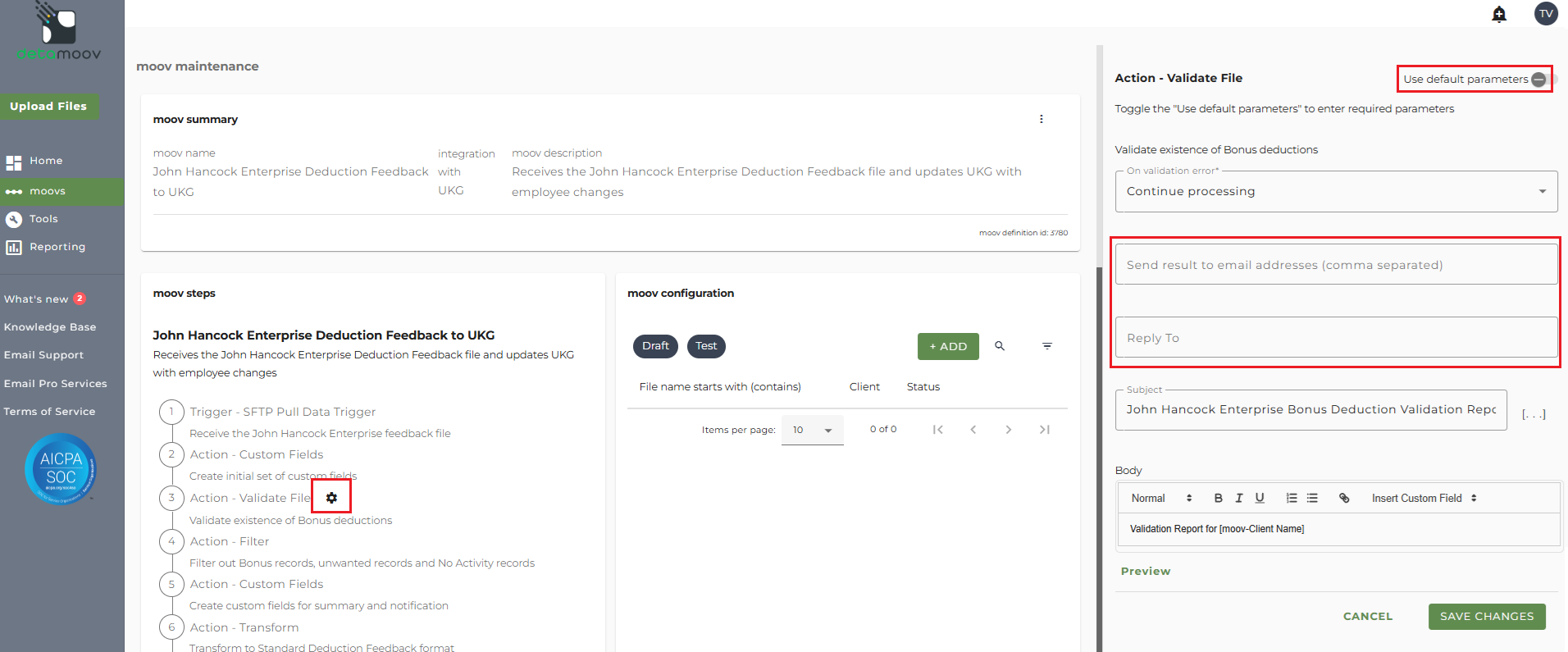Viewport: 1568px width, 652px height.
Task: Click the Subject custom field [...] button
Action: (x=1534, y=414)
